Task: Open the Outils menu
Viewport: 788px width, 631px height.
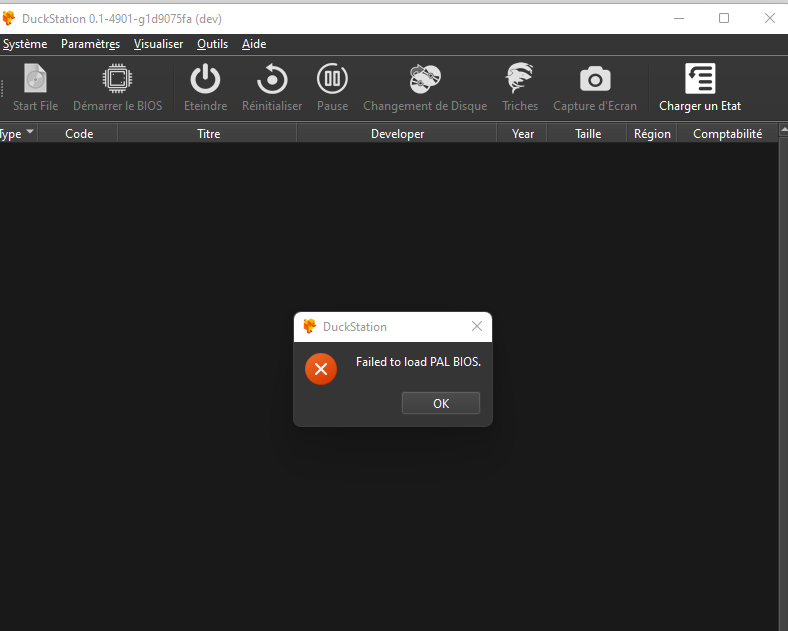Action: point(213,44)
